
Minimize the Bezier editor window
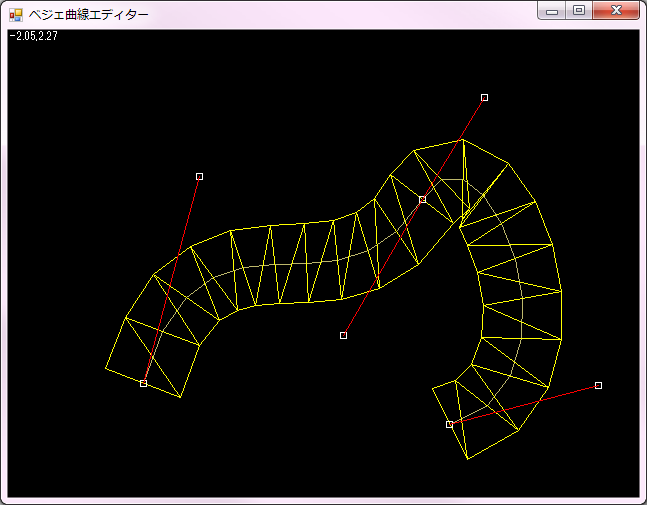pos(551,11)
